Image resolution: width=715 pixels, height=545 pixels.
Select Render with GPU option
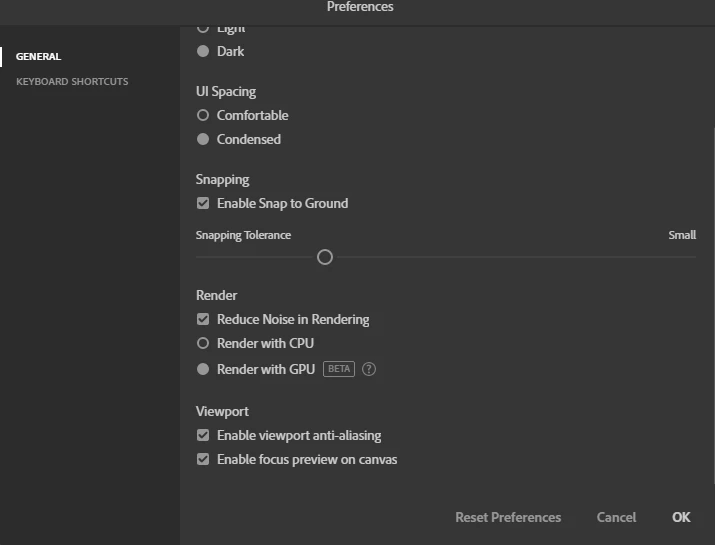click(203, 369)
